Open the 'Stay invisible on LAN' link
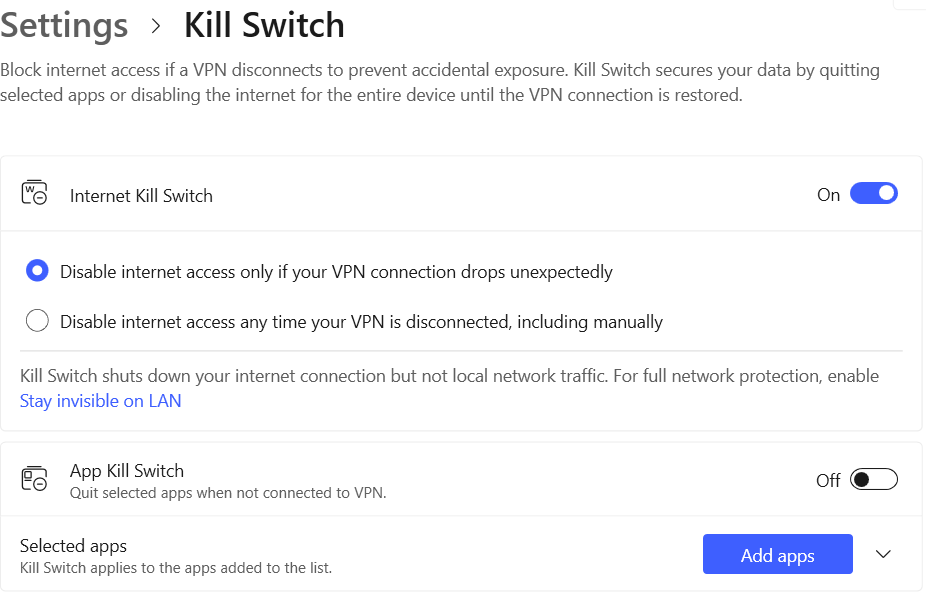 click(x=100, y=401)
